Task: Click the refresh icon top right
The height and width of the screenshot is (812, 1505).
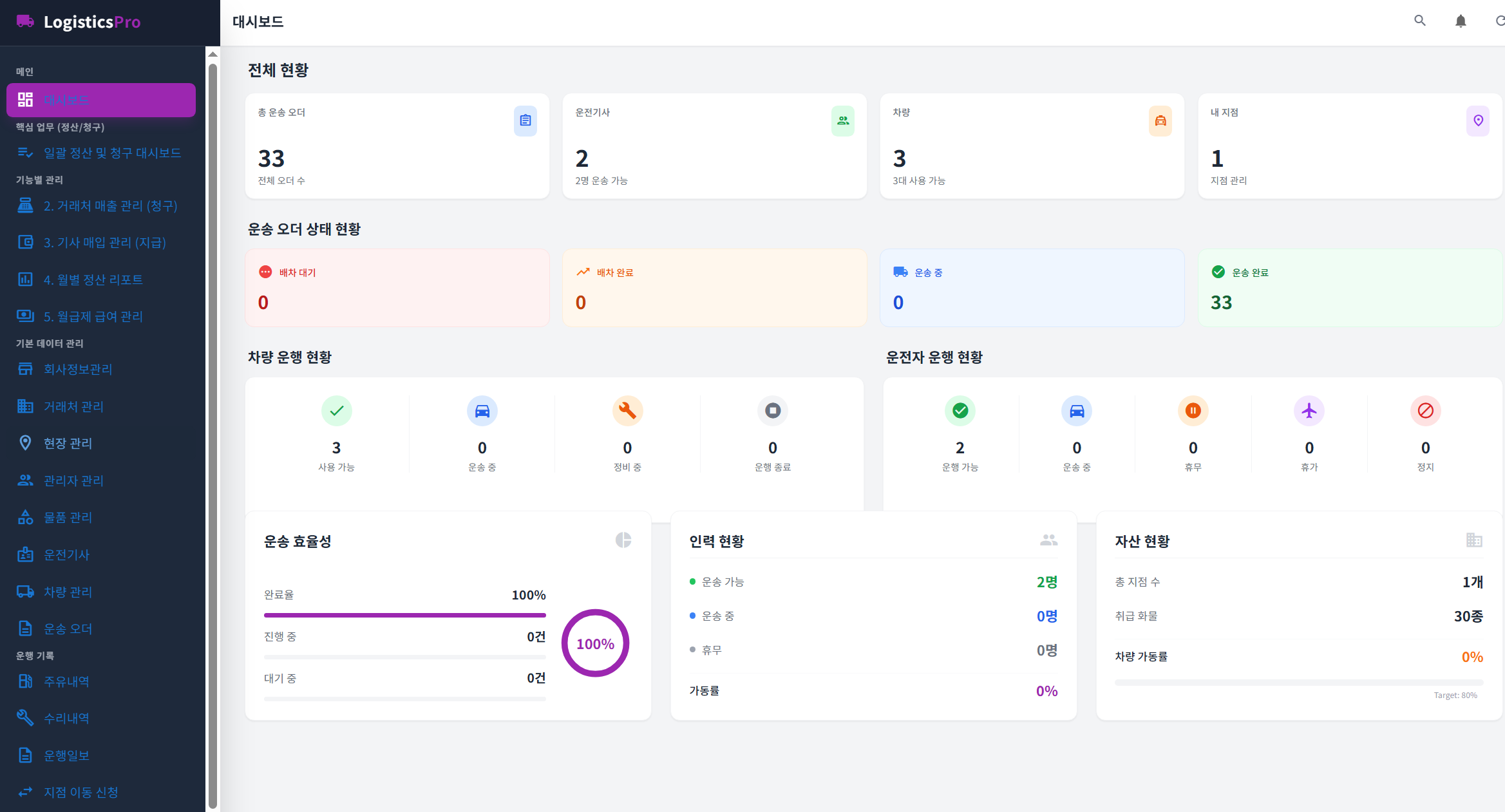Action: tap(1501, 21)
